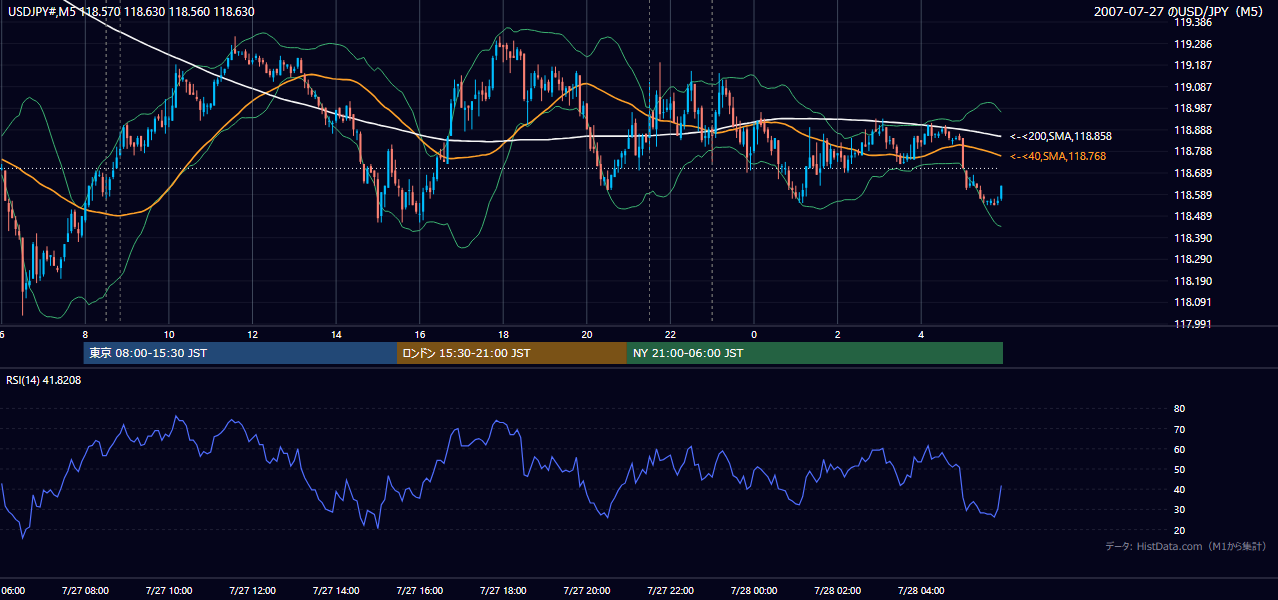Click the 40 SMA label reading 118.768

[x=1057, y=156]
